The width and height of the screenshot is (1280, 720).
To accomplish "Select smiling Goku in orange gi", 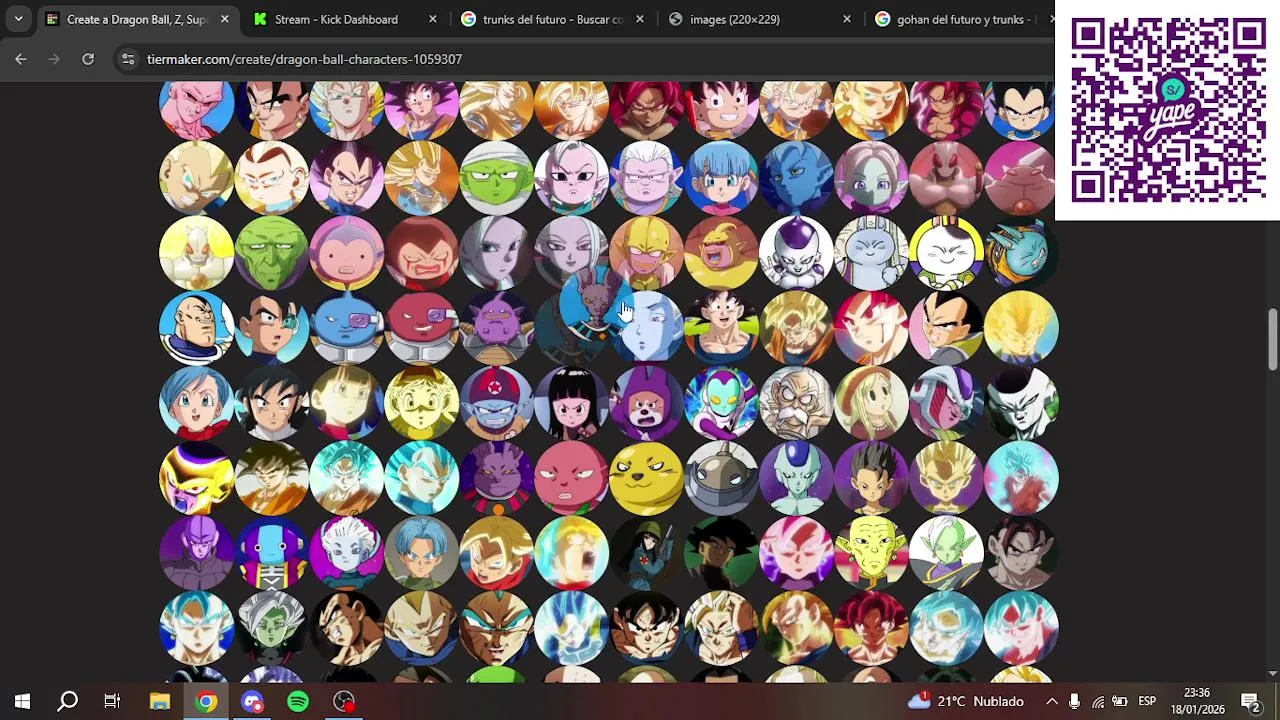I will (x=722, y=328).
